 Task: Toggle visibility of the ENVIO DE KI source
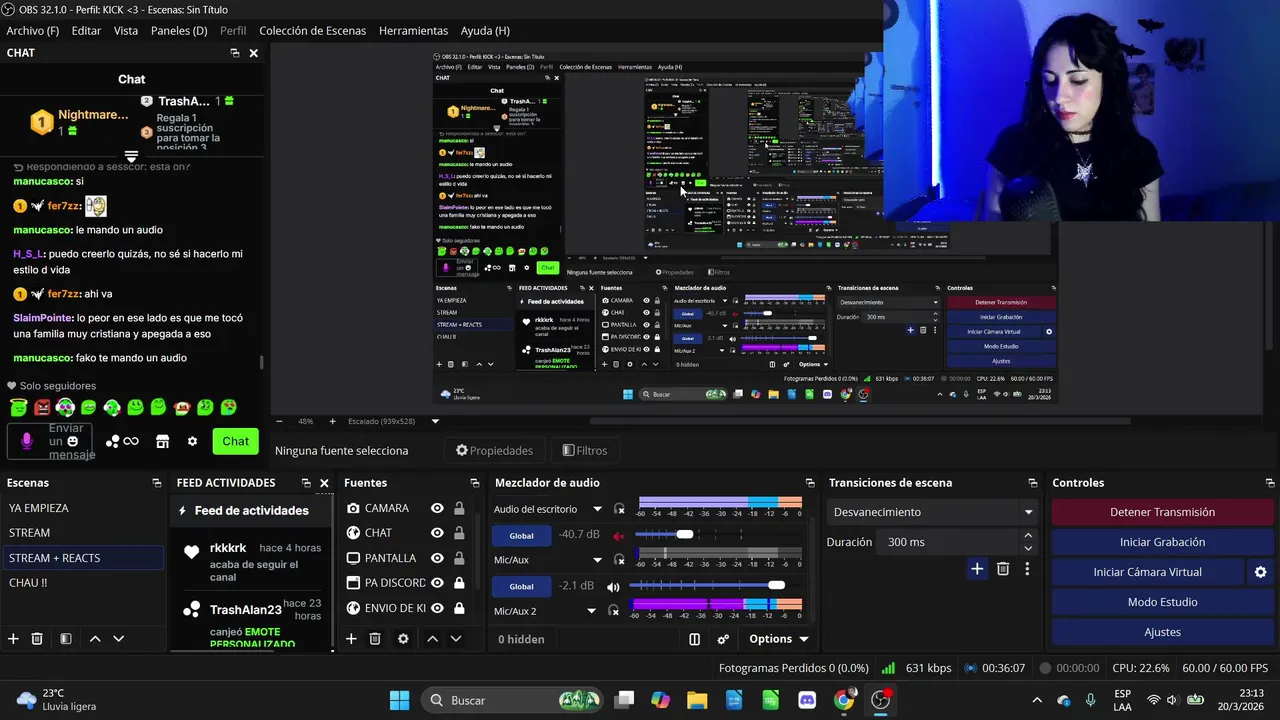point(437,608)
